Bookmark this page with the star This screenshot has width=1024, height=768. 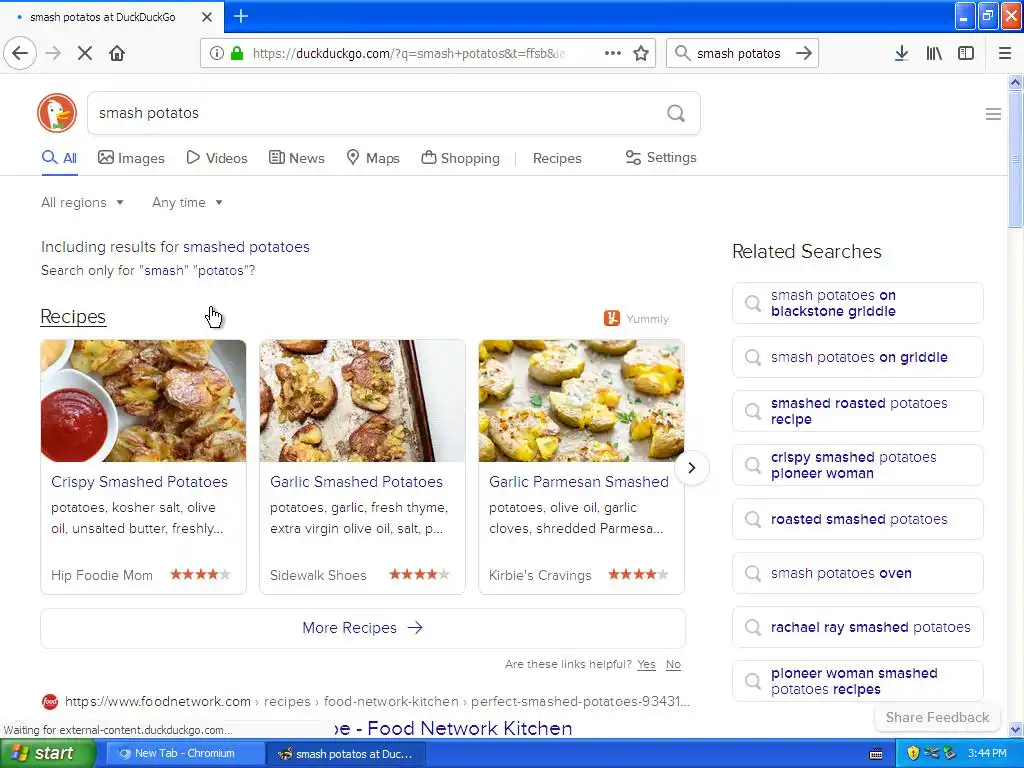coord(641,53)
